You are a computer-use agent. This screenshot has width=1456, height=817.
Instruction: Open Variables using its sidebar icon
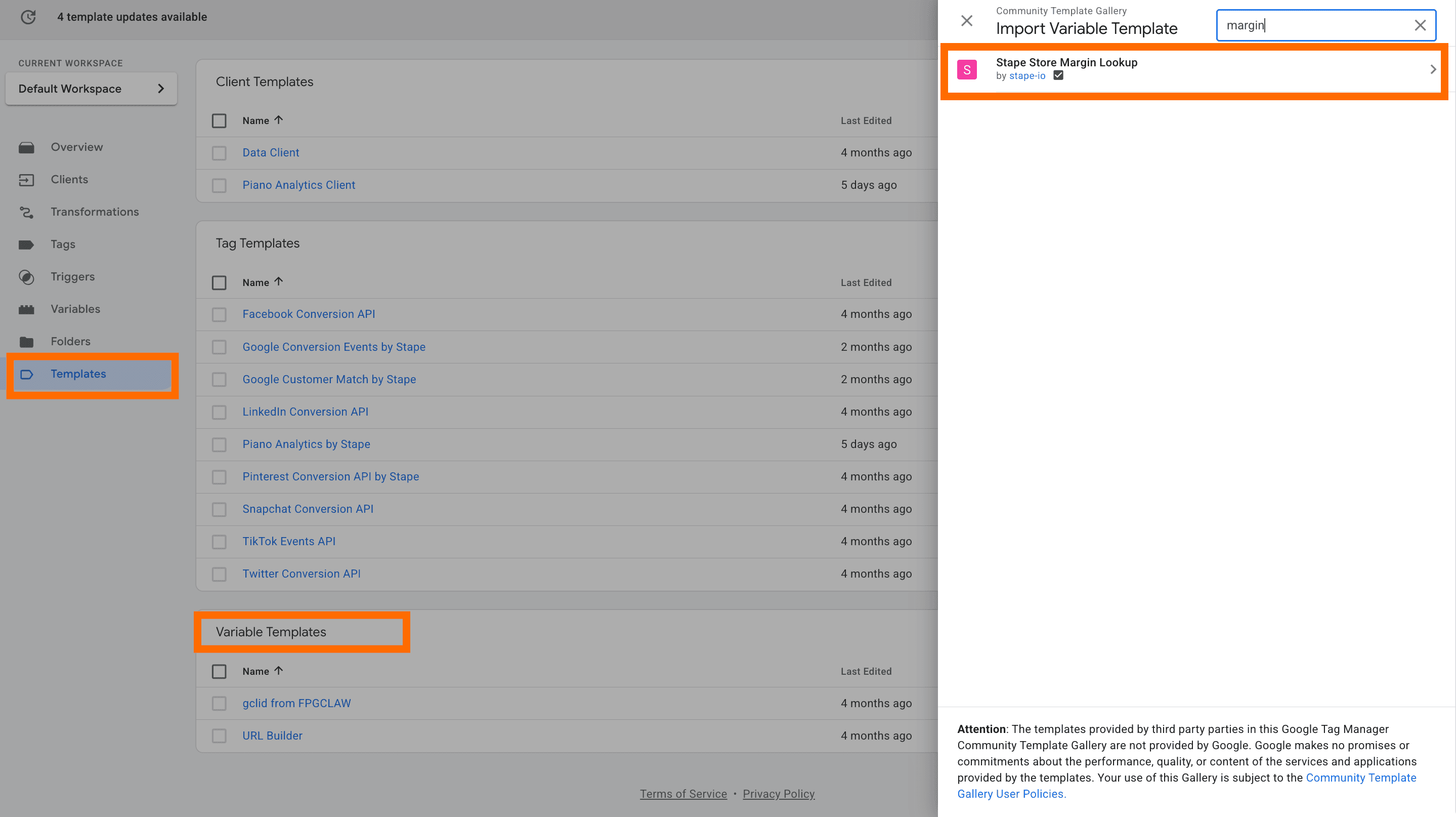click(27, 309)
